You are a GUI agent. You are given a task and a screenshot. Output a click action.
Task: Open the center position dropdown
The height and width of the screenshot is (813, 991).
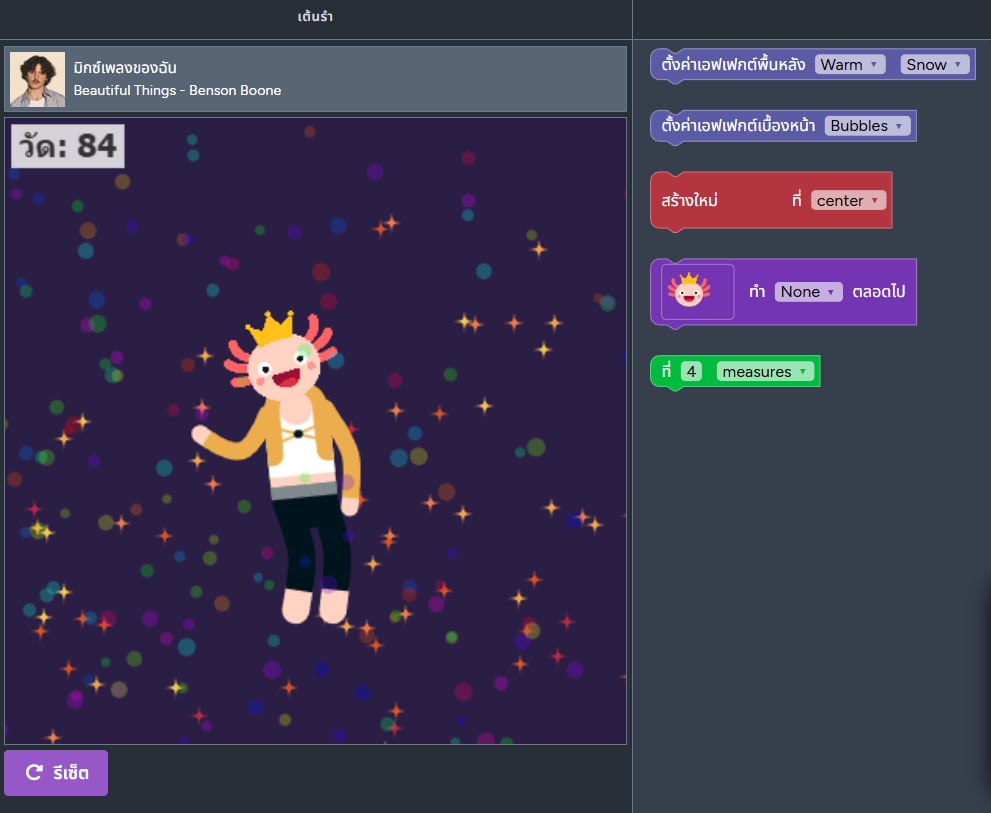[847, 200]
